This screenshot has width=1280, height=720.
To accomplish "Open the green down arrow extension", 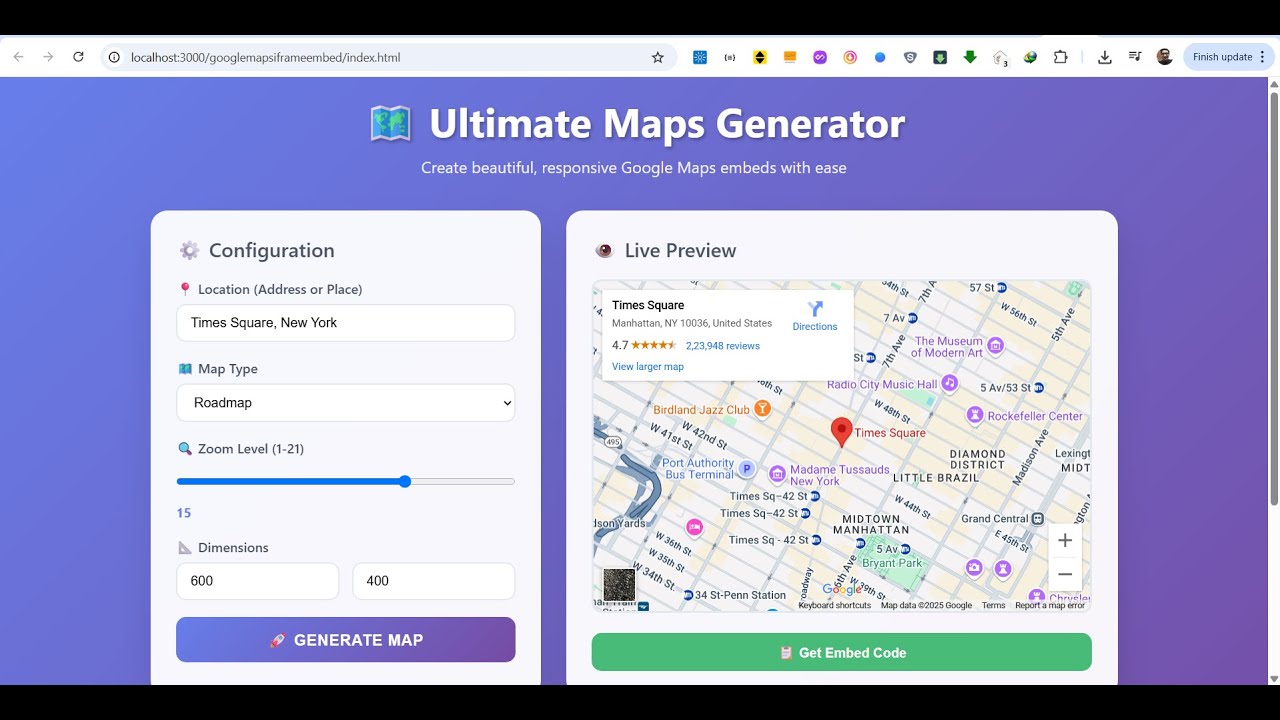I will (970, 57).
